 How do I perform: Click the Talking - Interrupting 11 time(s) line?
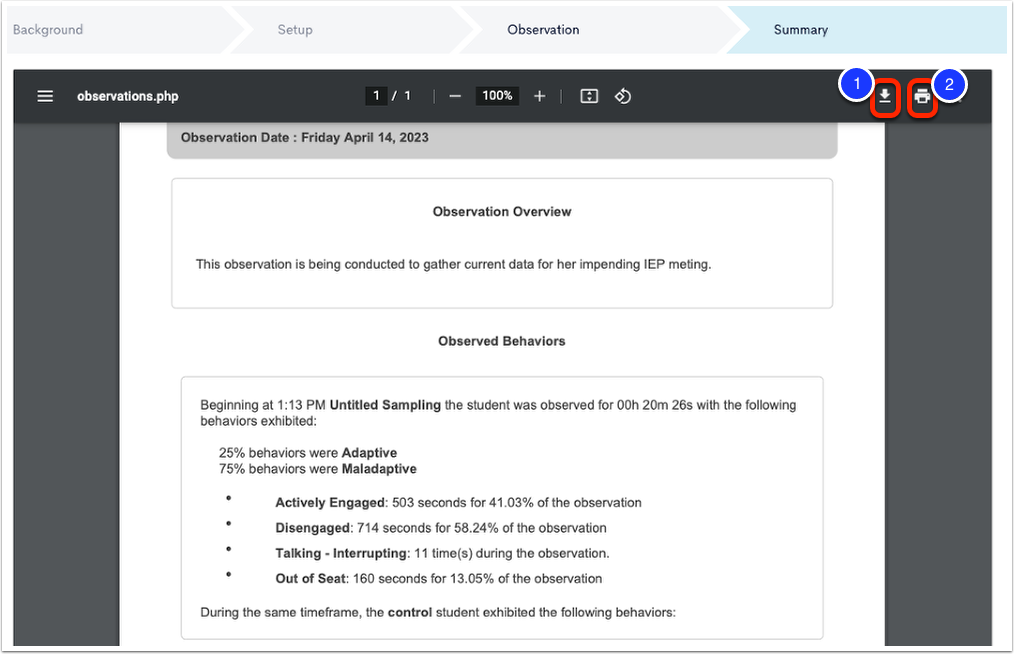pos(442,553)
